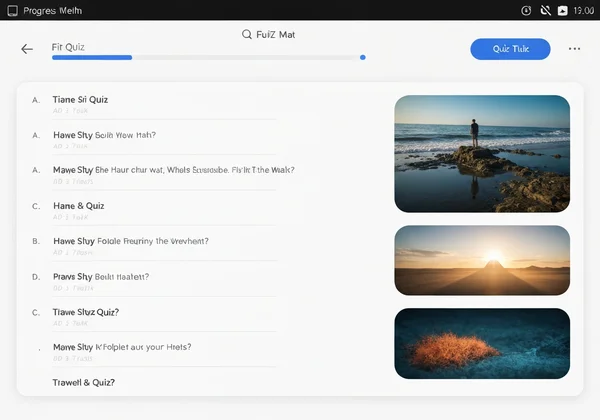
Task: Select the "Hawe Shy Scilh Wew Hah?" item
Action: 104,135
